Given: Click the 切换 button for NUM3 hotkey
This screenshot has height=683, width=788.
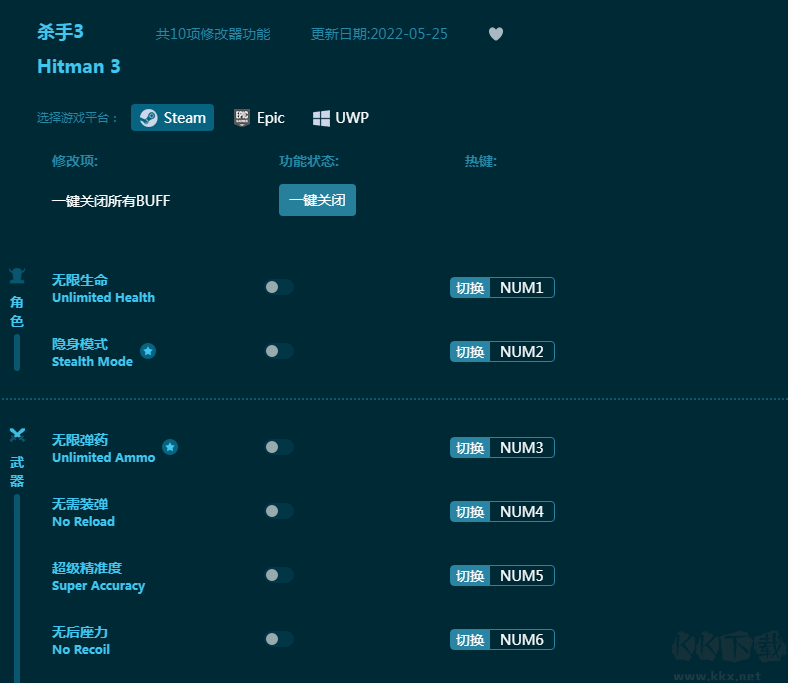Looking at the screenshot, I should (x=470, y=448).
